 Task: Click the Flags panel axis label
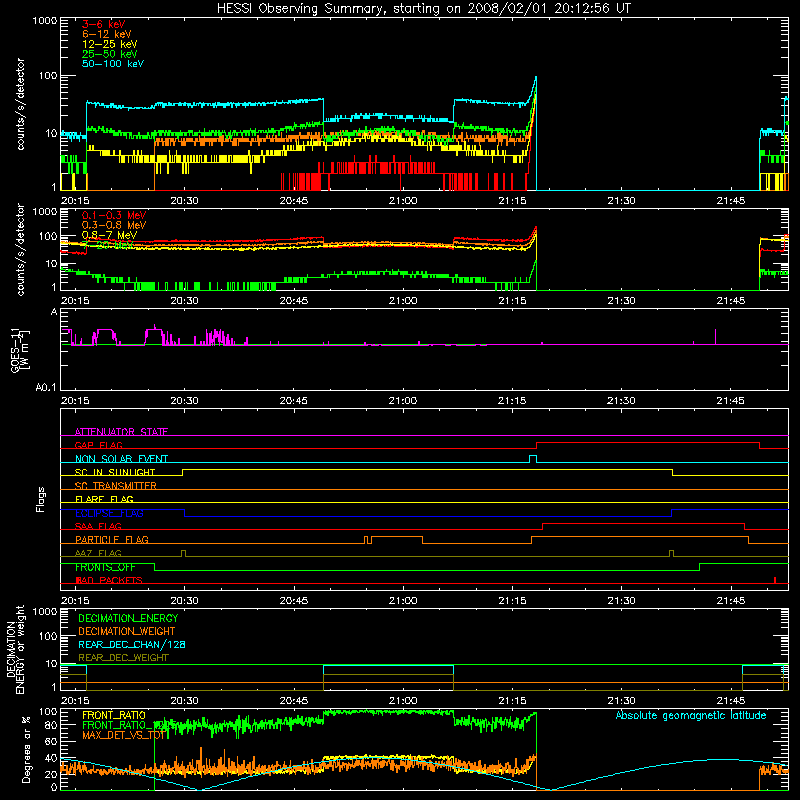pyautogui.click(x=41, y=499)
